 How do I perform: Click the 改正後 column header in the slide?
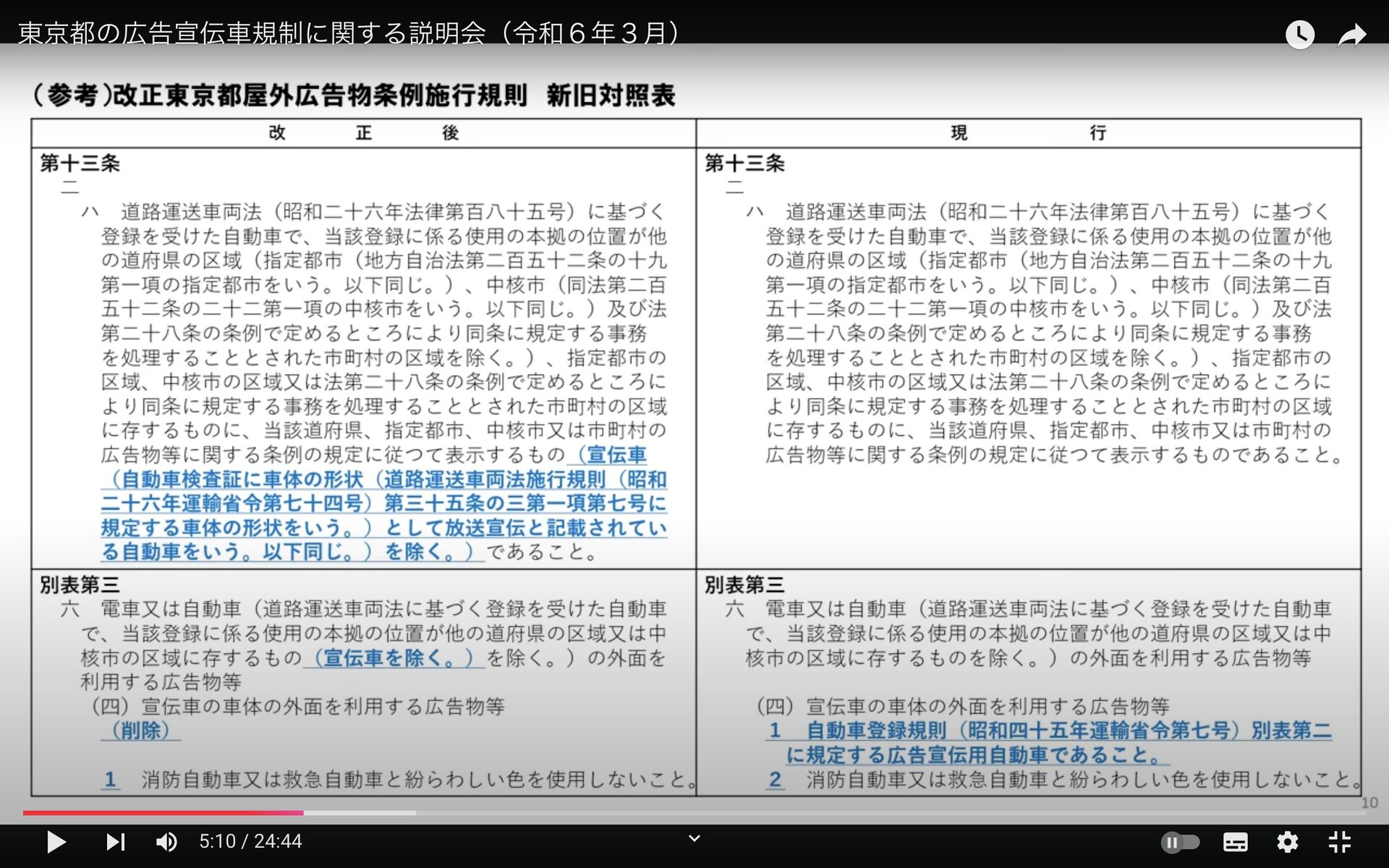(x=363, y=133)
